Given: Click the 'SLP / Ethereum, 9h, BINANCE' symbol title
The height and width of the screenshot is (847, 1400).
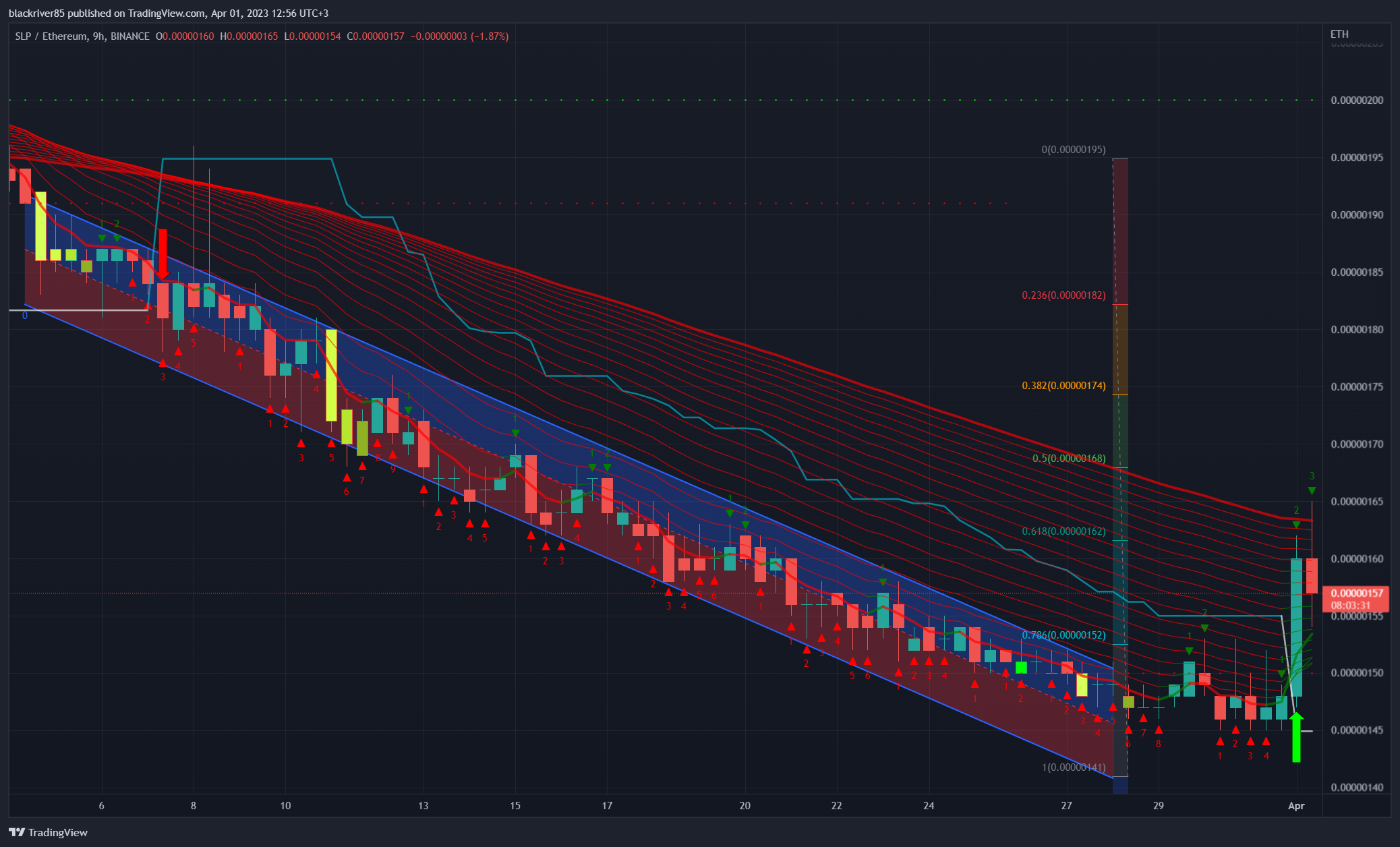Looking at the screenshot, I should point(82,36).
